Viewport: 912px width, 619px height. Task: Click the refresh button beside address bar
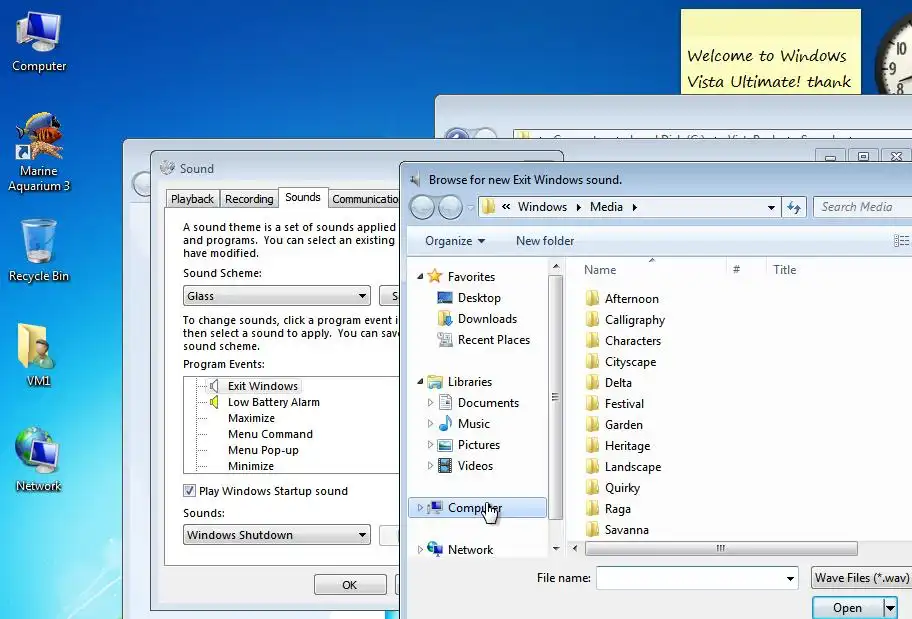[794, 207]
